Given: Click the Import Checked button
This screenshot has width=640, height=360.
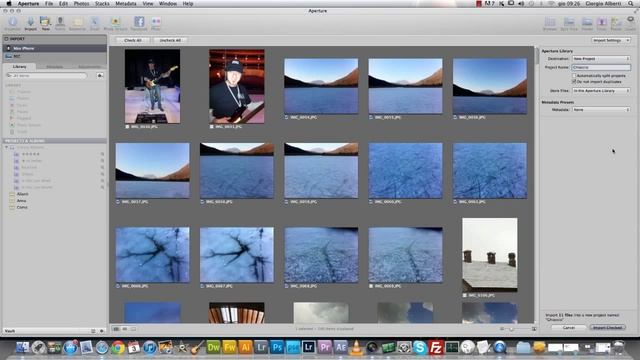Looking at the screenshot, I should (608, 327).
